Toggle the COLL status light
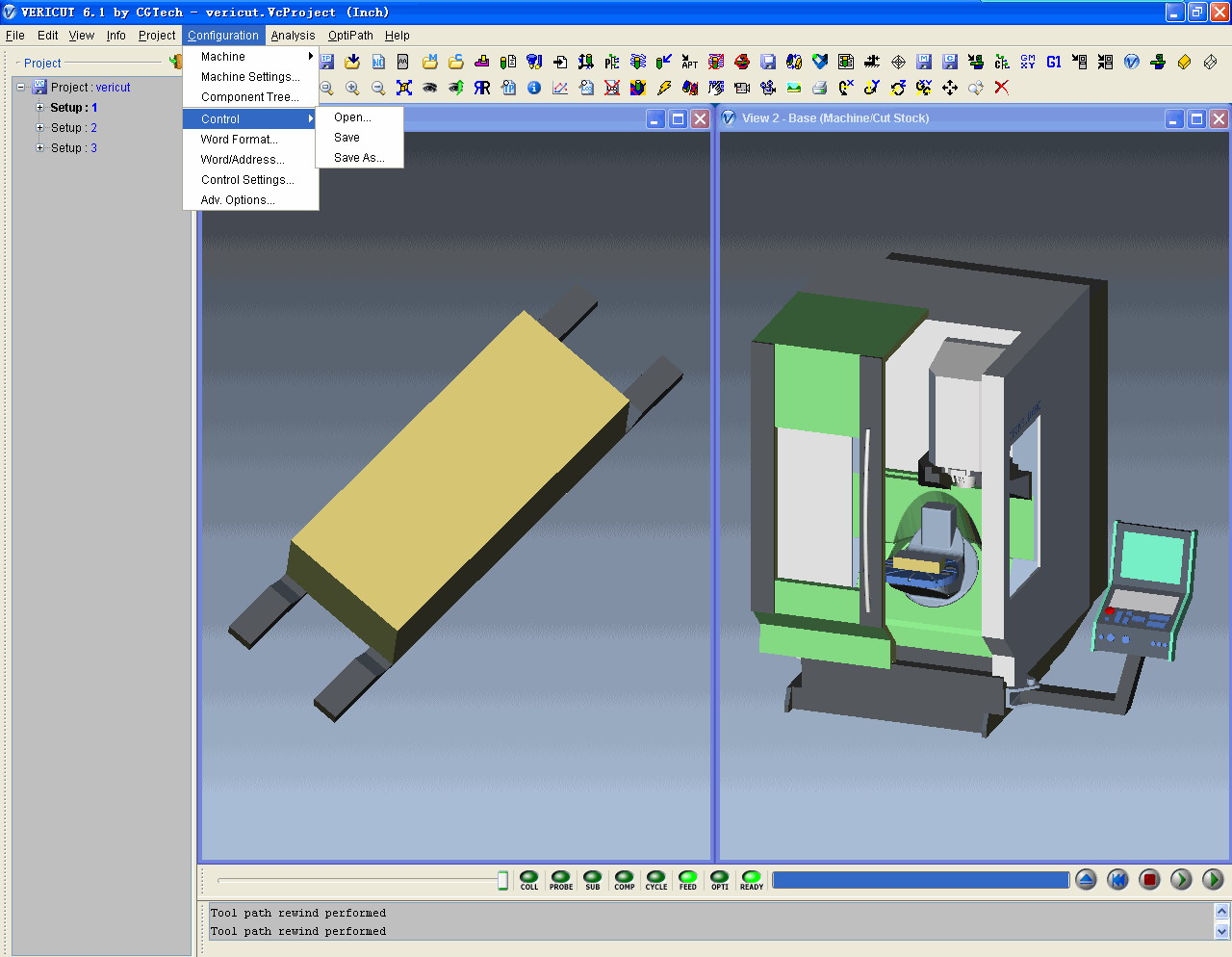Image resolution: width=1232 pixels, height=957 pixels. [x=529, y=880]
